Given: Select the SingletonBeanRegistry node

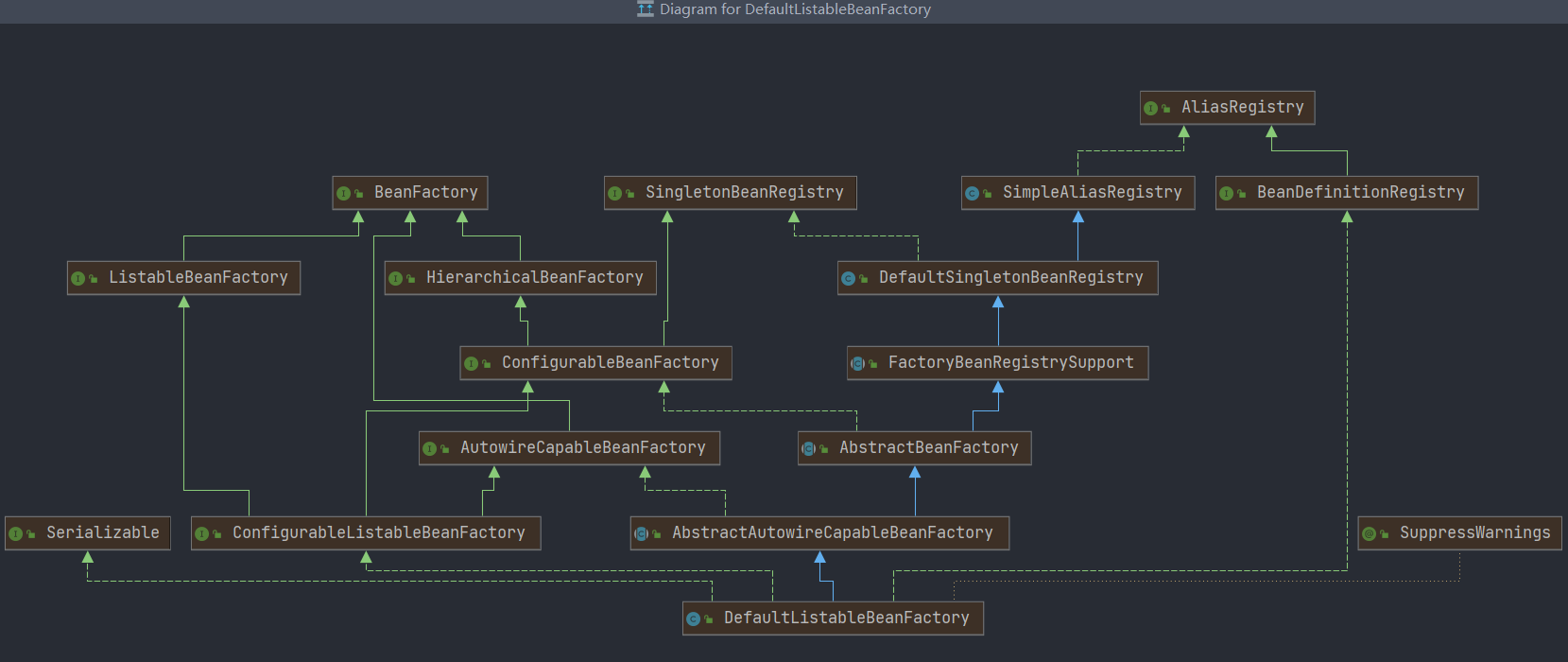Looking at the screenshot, I should click(731, 193).
